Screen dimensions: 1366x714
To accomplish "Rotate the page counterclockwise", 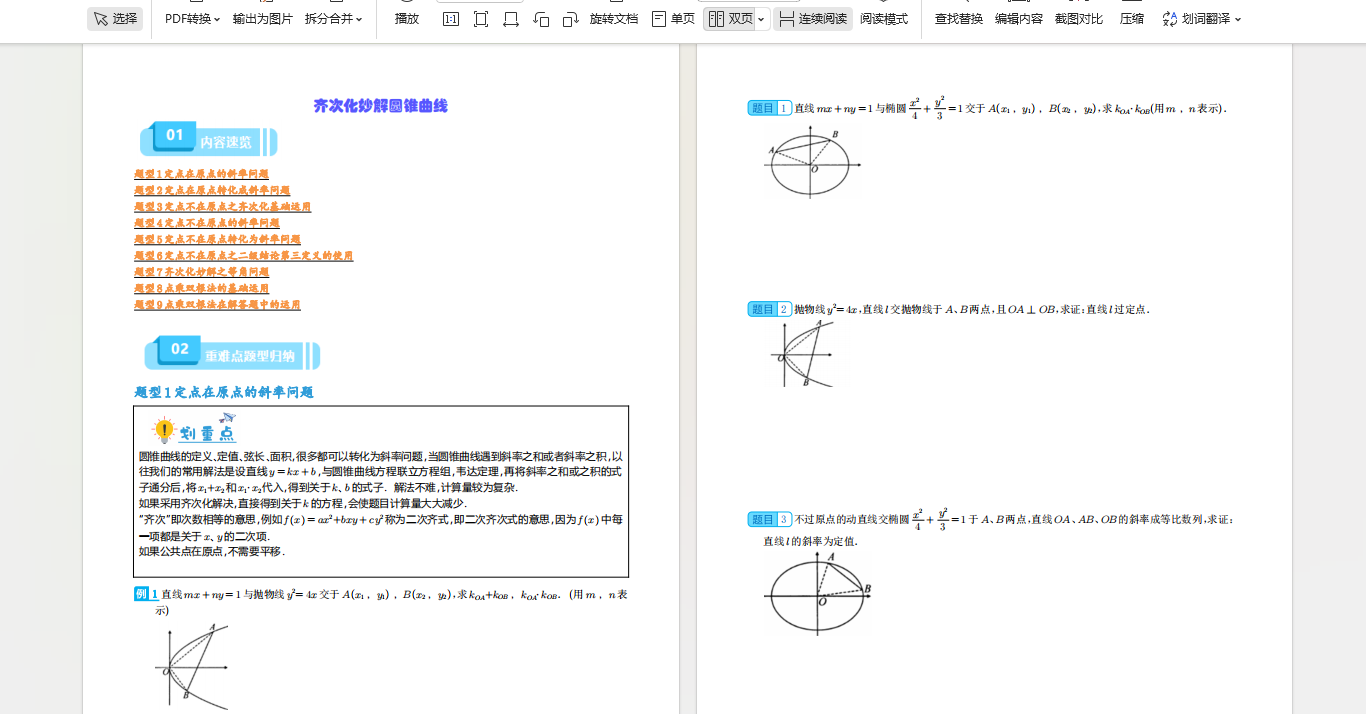I will click(541, 19).
